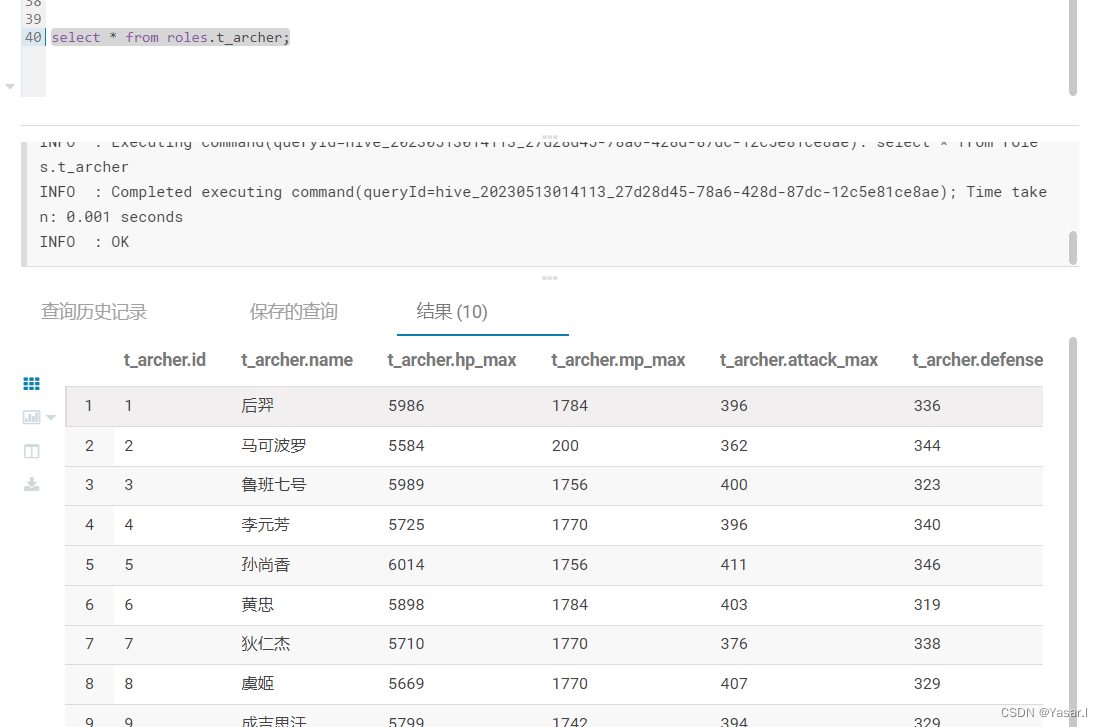Download the query results via the download icon
The width and height of the screenshot is (1103, 727).
(31, 483)
